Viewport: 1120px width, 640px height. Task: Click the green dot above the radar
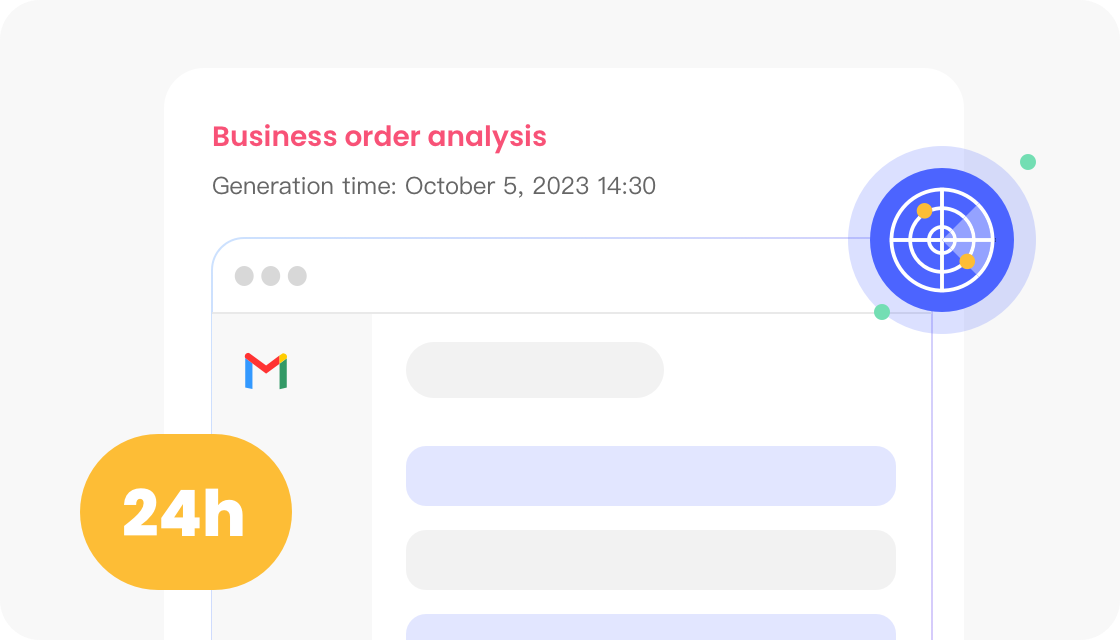[1028, 162]
